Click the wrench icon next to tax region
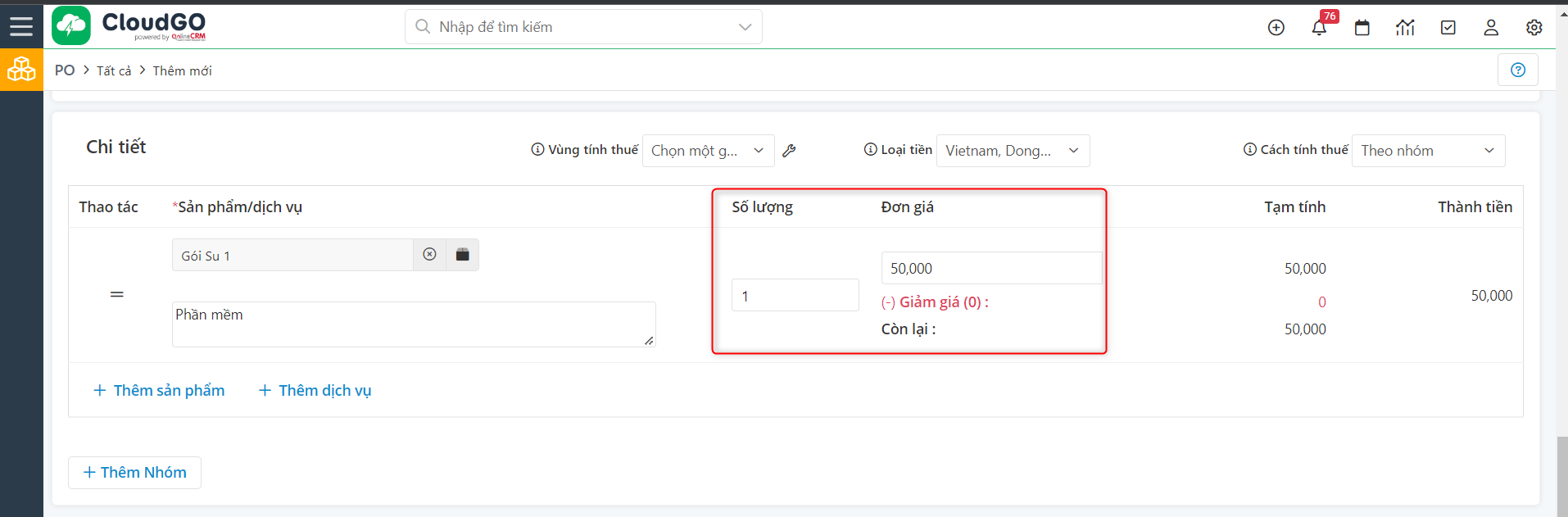1568x517 pixels. [789, 151]
